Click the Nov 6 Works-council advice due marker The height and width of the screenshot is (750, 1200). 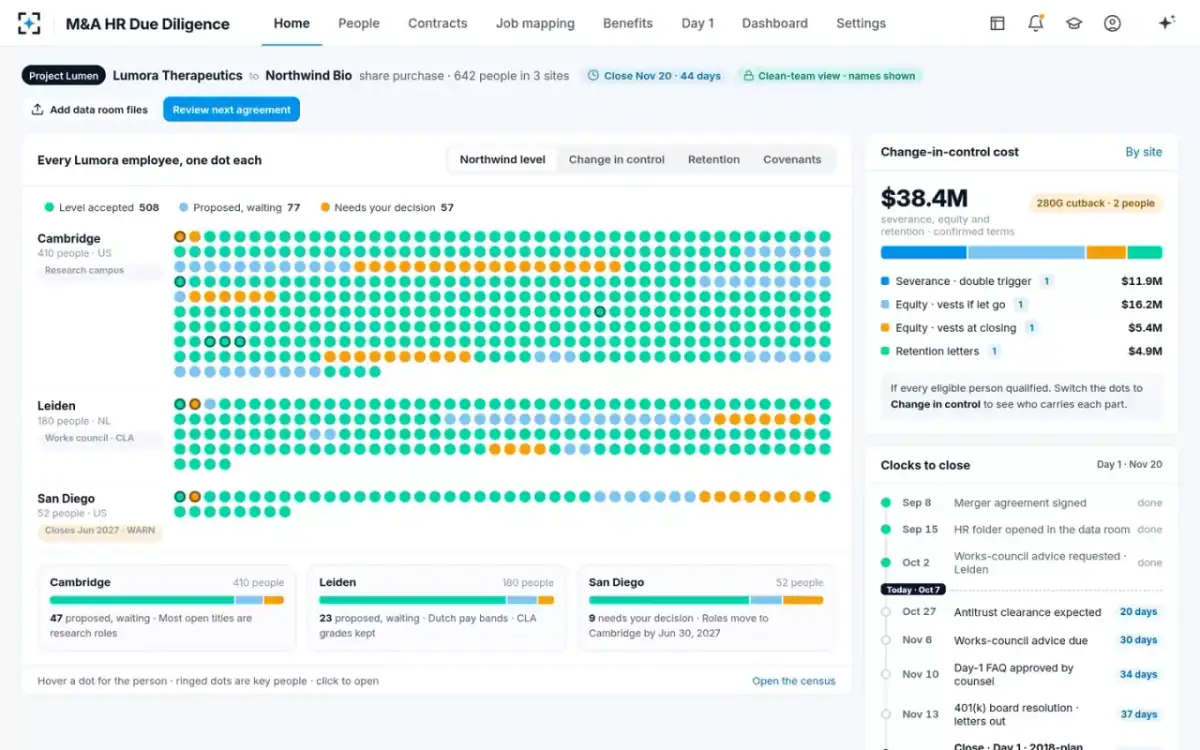tap(886, 640)
